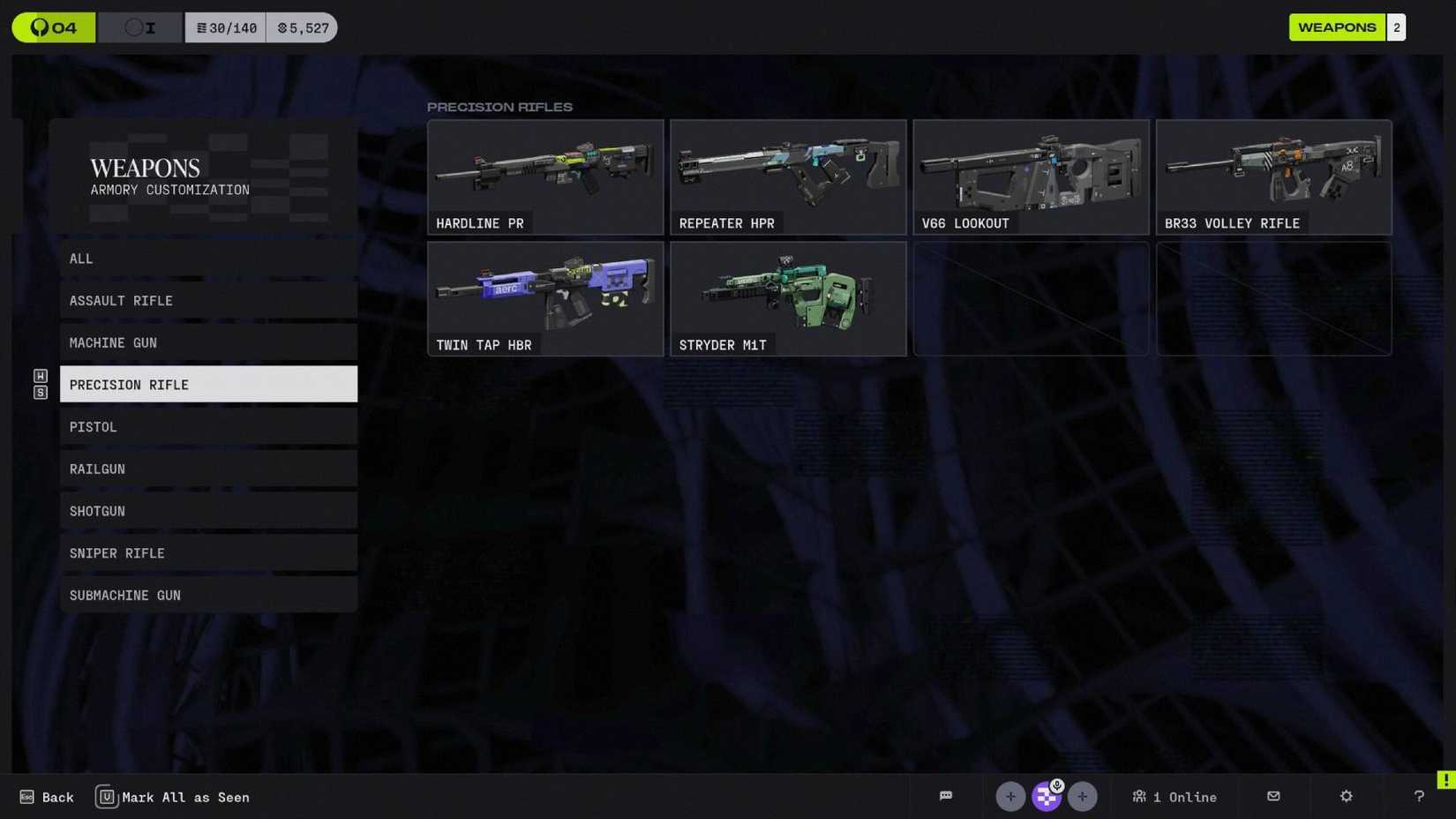
Task: Select the ALL weapons category
Action: coord(208,258)
